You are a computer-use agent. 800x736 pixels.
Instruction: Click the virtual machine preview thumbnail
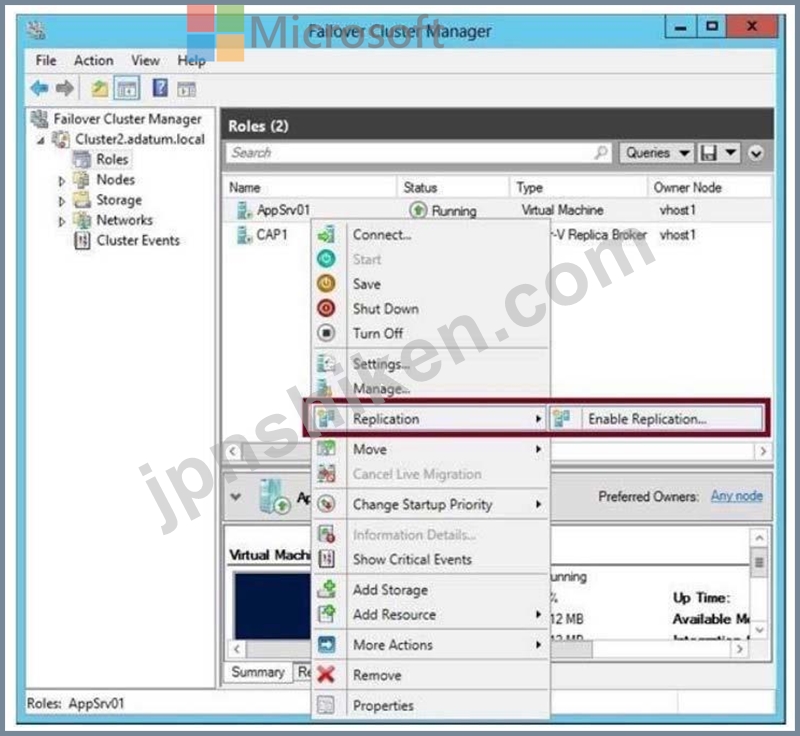click(x=272, y=605)
